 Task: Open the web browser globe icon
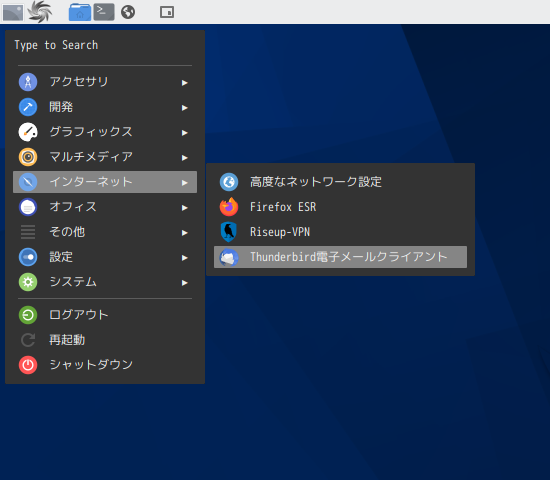(x=128, y=12)
